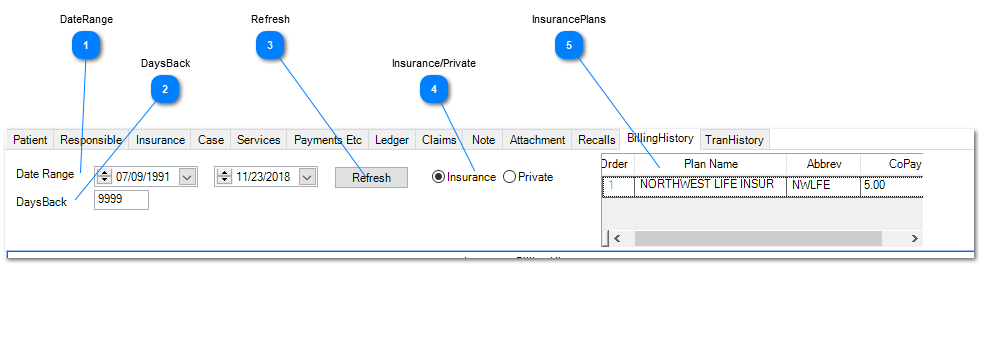This screenshot has width=983, height=360.
Task: Select the BillingHistory tab
Action: tap(660, 138)
